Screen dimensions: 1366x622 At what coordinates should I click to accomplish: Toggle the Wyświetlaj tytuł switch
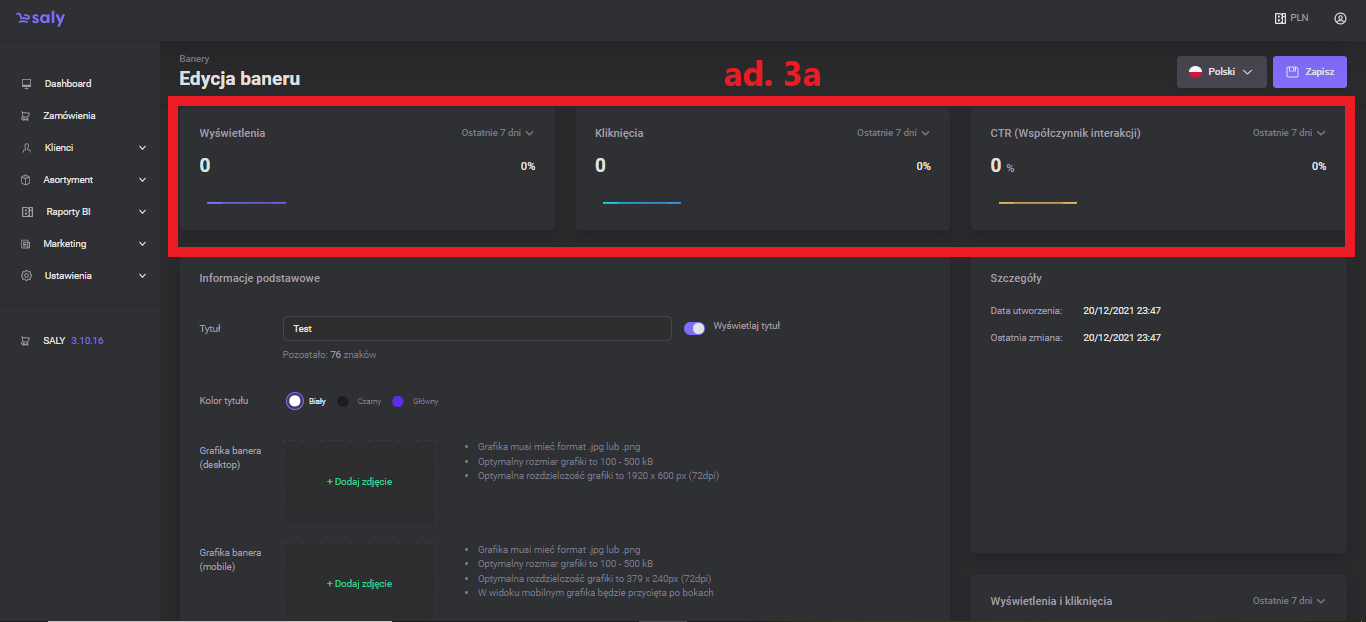click(694, 328)
